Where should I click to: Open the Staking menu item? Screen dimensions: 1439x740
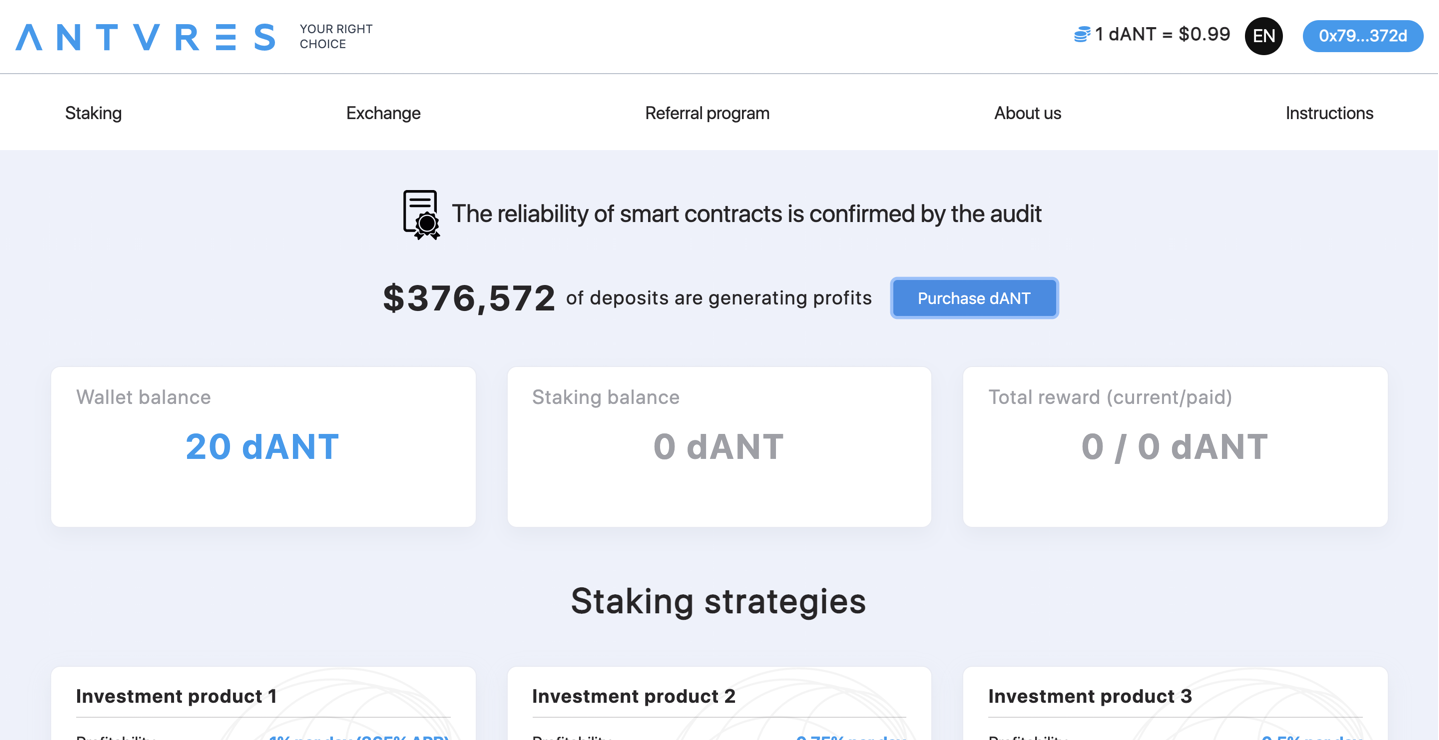93,113
